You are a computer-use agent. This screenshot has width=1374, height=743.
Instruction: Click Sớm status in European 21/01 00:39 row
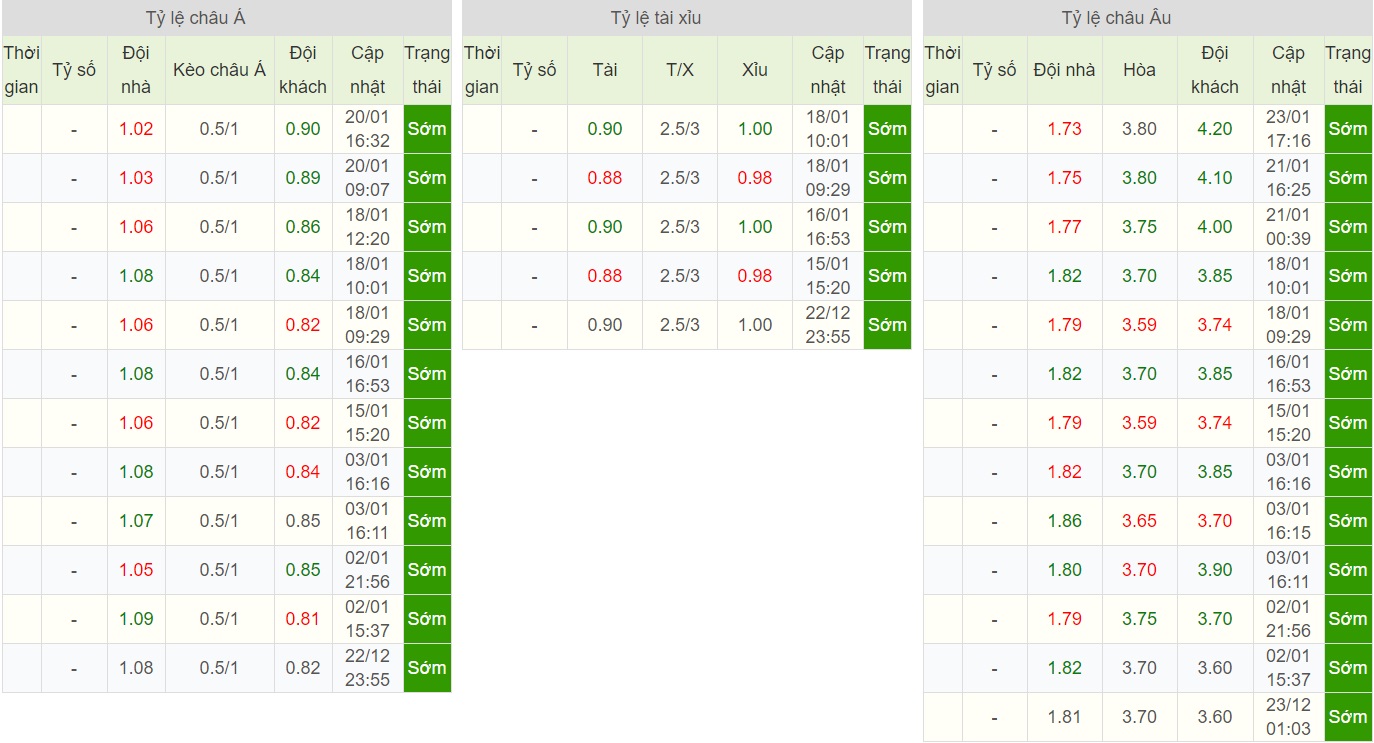click(x=1348, y=227)
